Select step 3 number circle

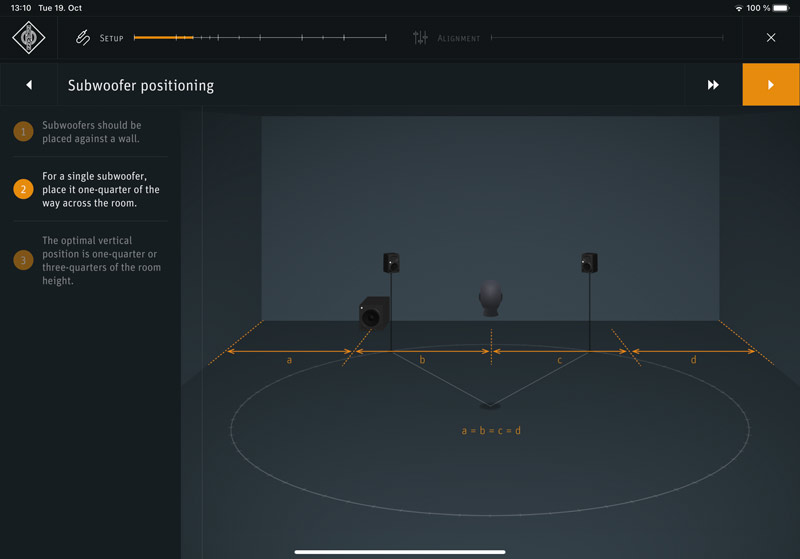click(x=23, y=260)
